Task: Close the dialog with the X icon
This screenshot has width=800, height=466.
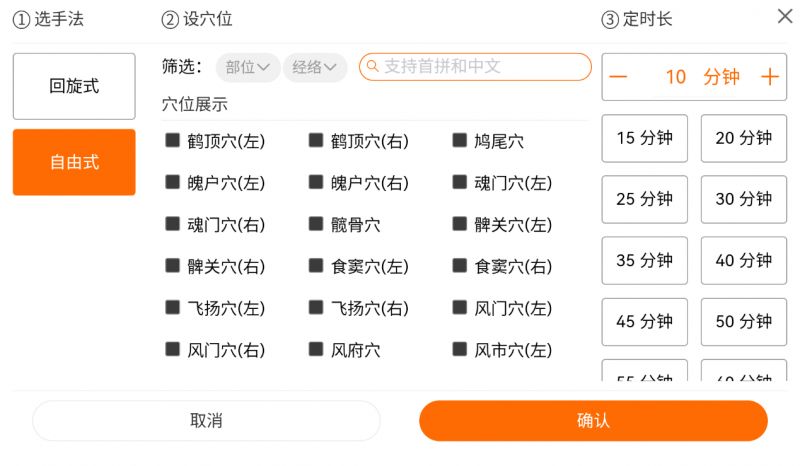Action: pyautogui.click(x=785, y=16)
